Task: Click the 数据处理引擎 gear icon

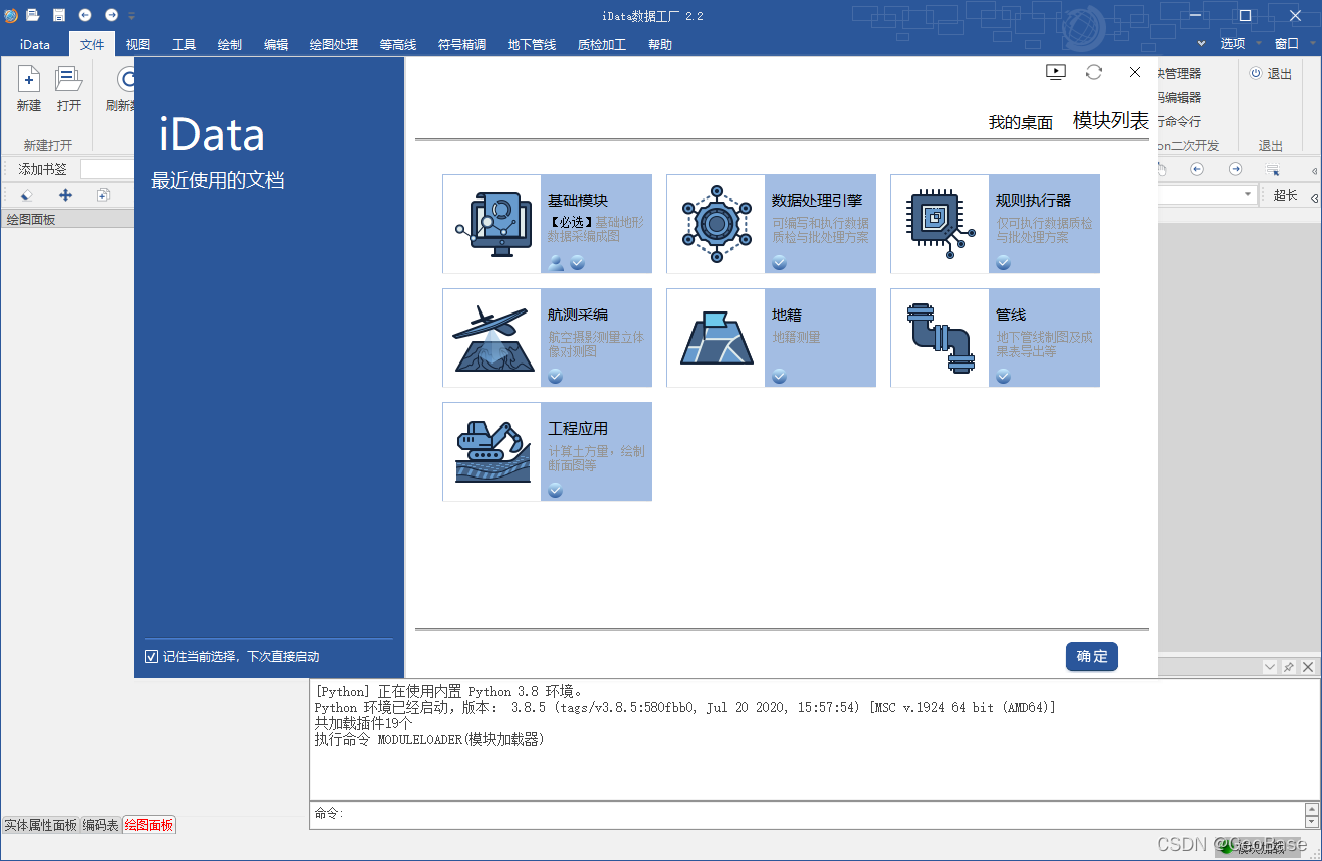Action: pos(716,224)
